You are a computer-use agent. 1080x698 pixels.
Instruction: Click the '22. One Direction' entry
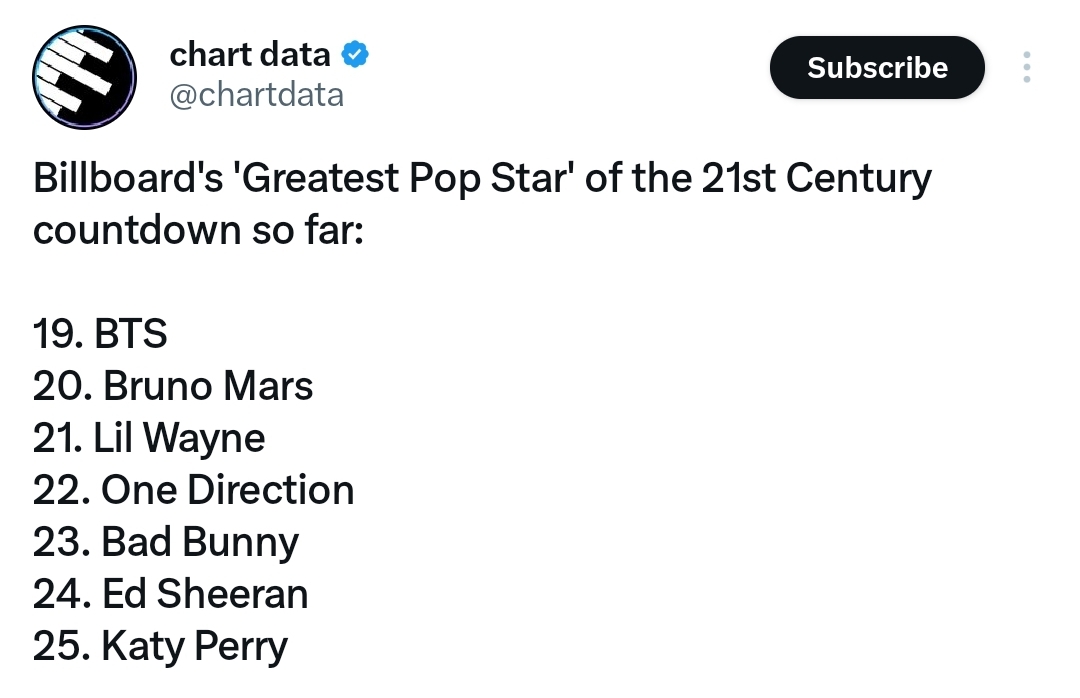tap(194, 490)
